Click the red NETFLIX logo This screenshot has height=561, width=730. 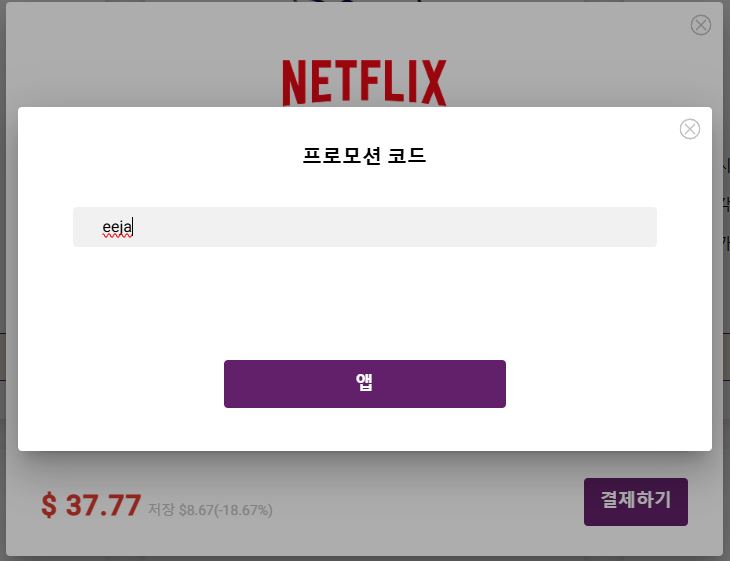click(x=364, y=82)
